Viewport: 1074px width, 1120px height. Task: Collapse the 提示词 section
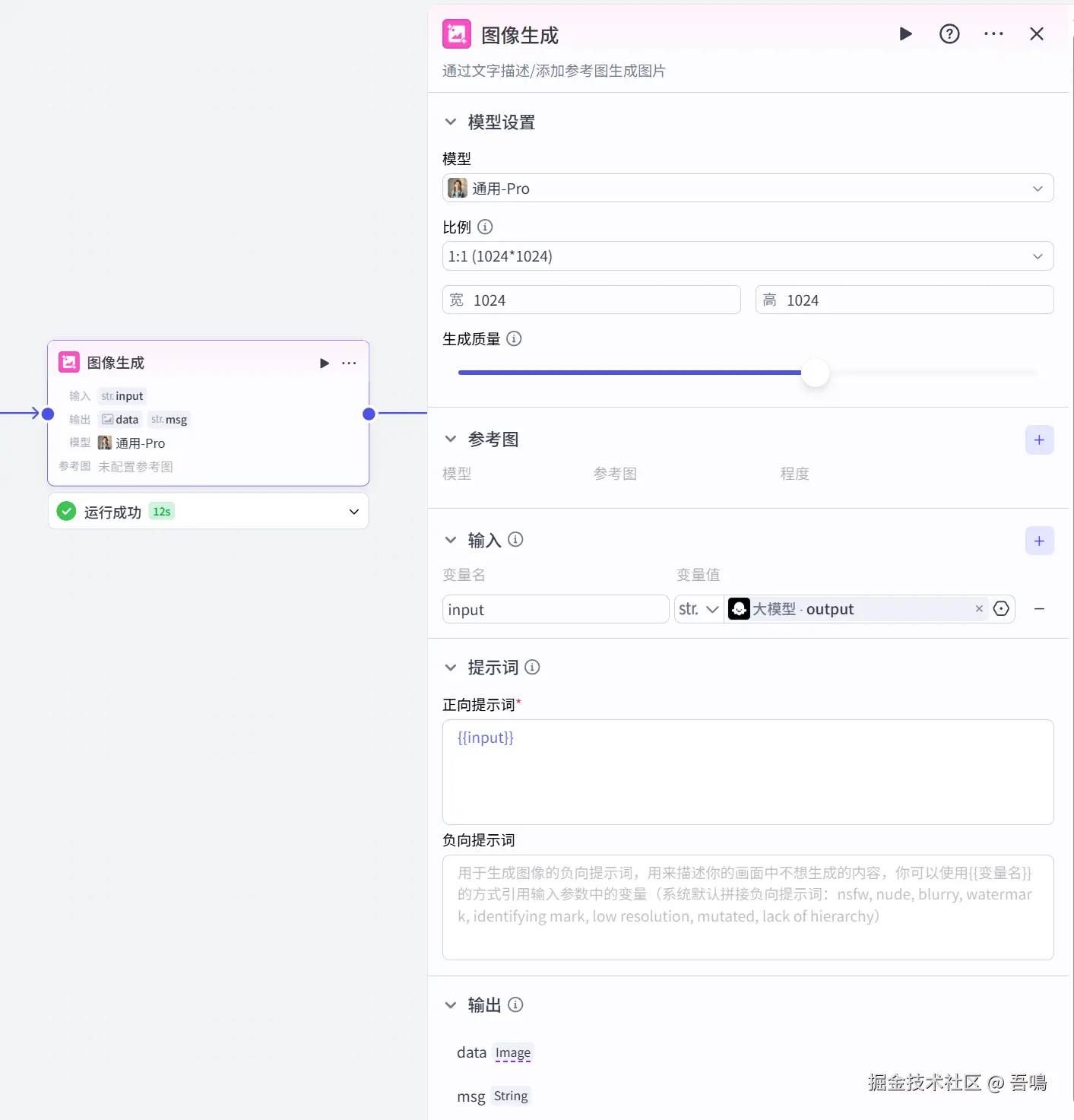pos(451,668)
